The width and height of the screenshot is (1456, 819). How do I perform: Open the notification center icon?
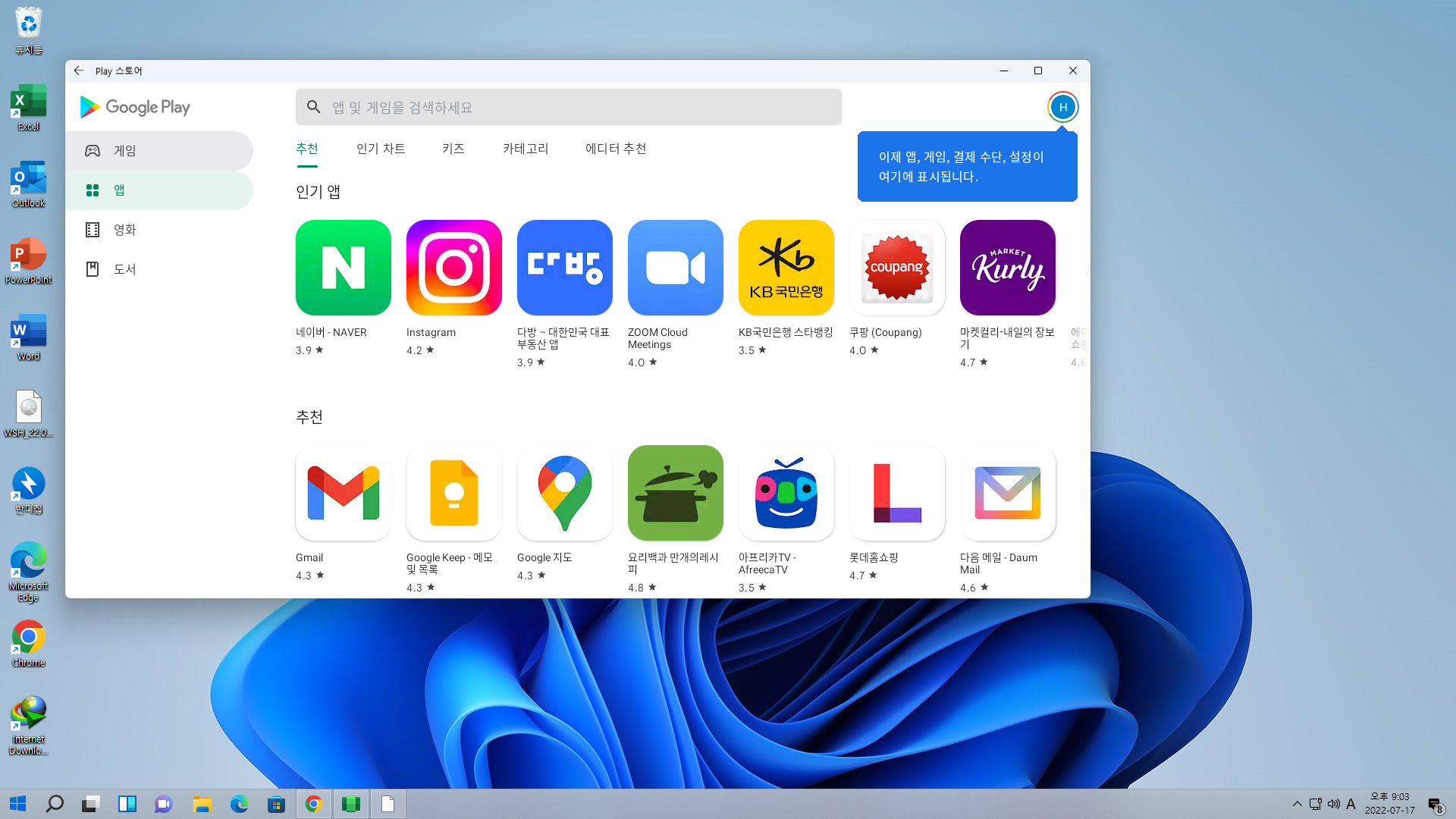point(1436,805)
